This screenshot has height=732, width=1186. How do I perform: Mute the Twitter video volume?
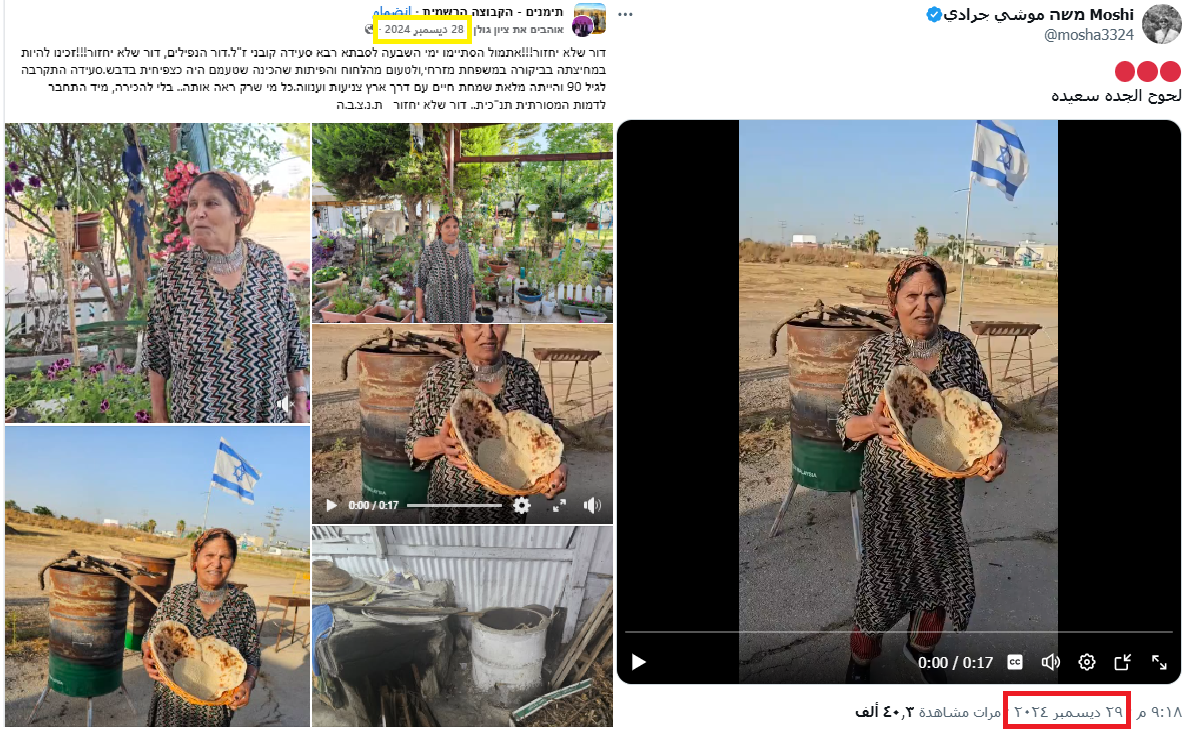click(1050, 662)
